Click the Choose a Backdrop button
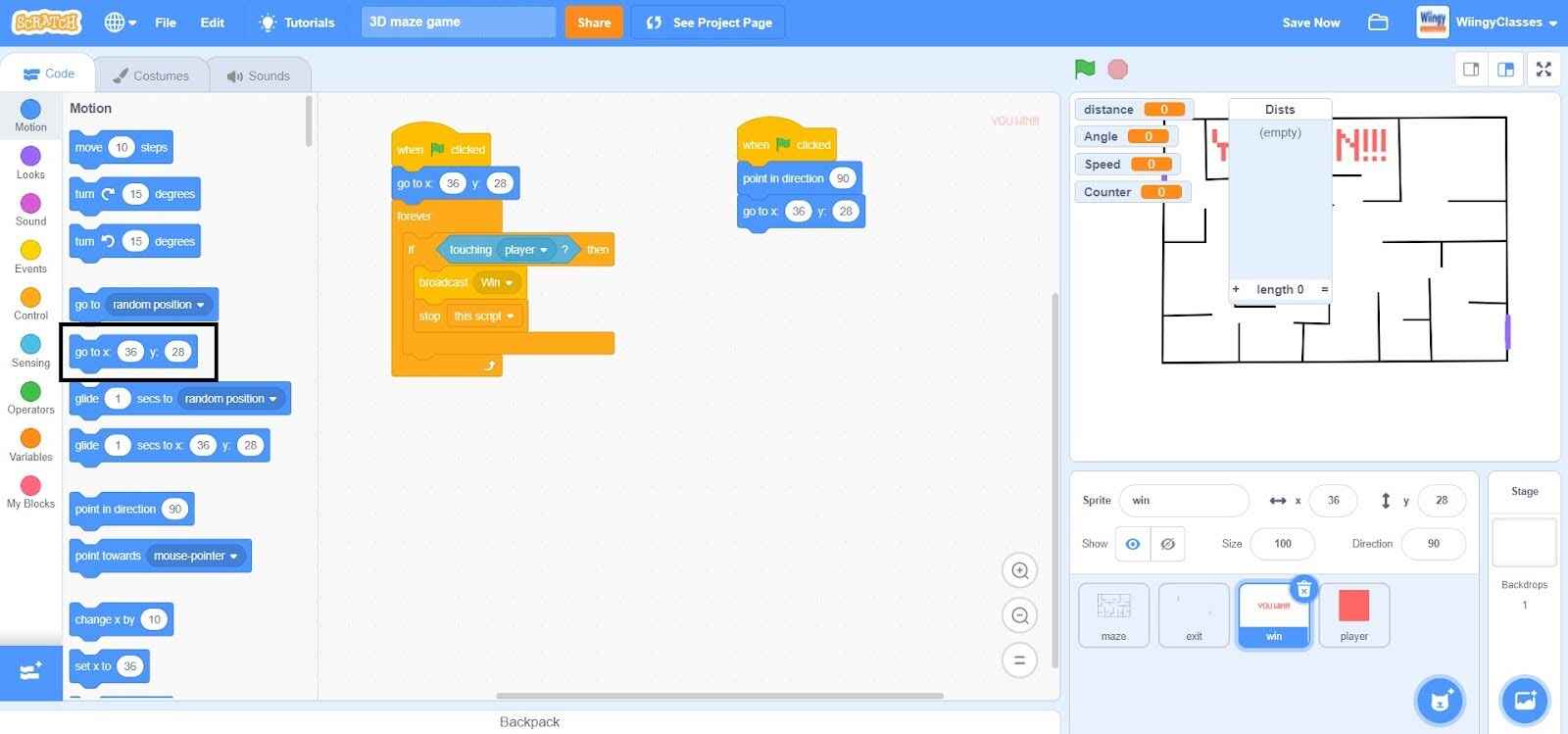The width and height of the screenshot is (1568, 734). 1525,700
